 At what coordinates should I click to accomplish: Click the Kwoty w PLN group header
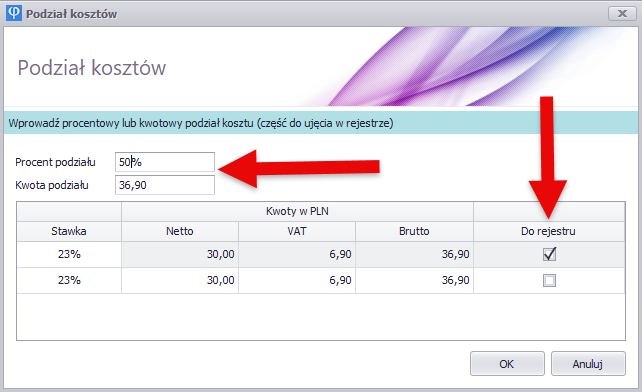point(297,211)
